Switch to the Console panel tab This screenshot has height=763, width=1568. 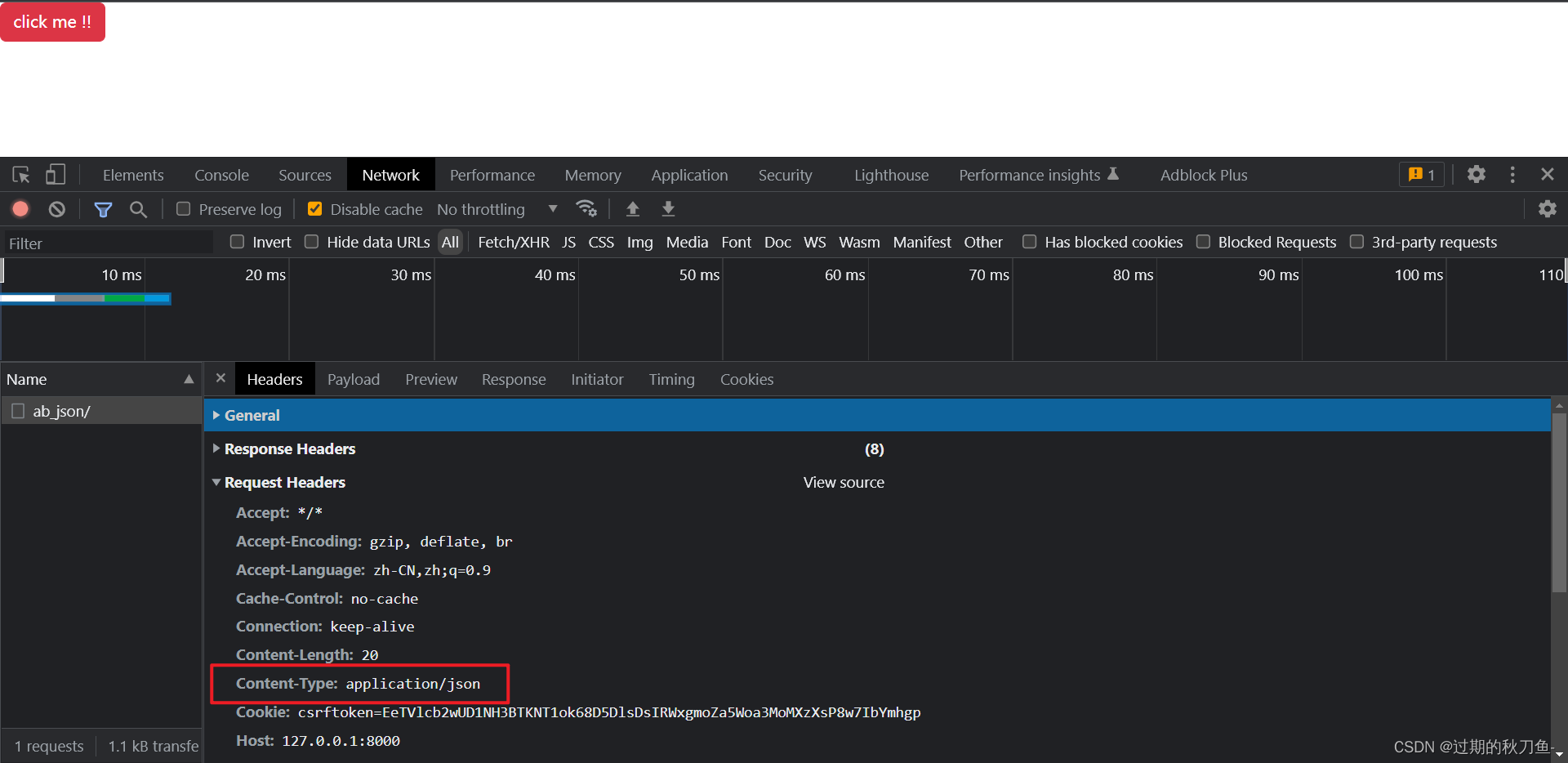point(221,175)
